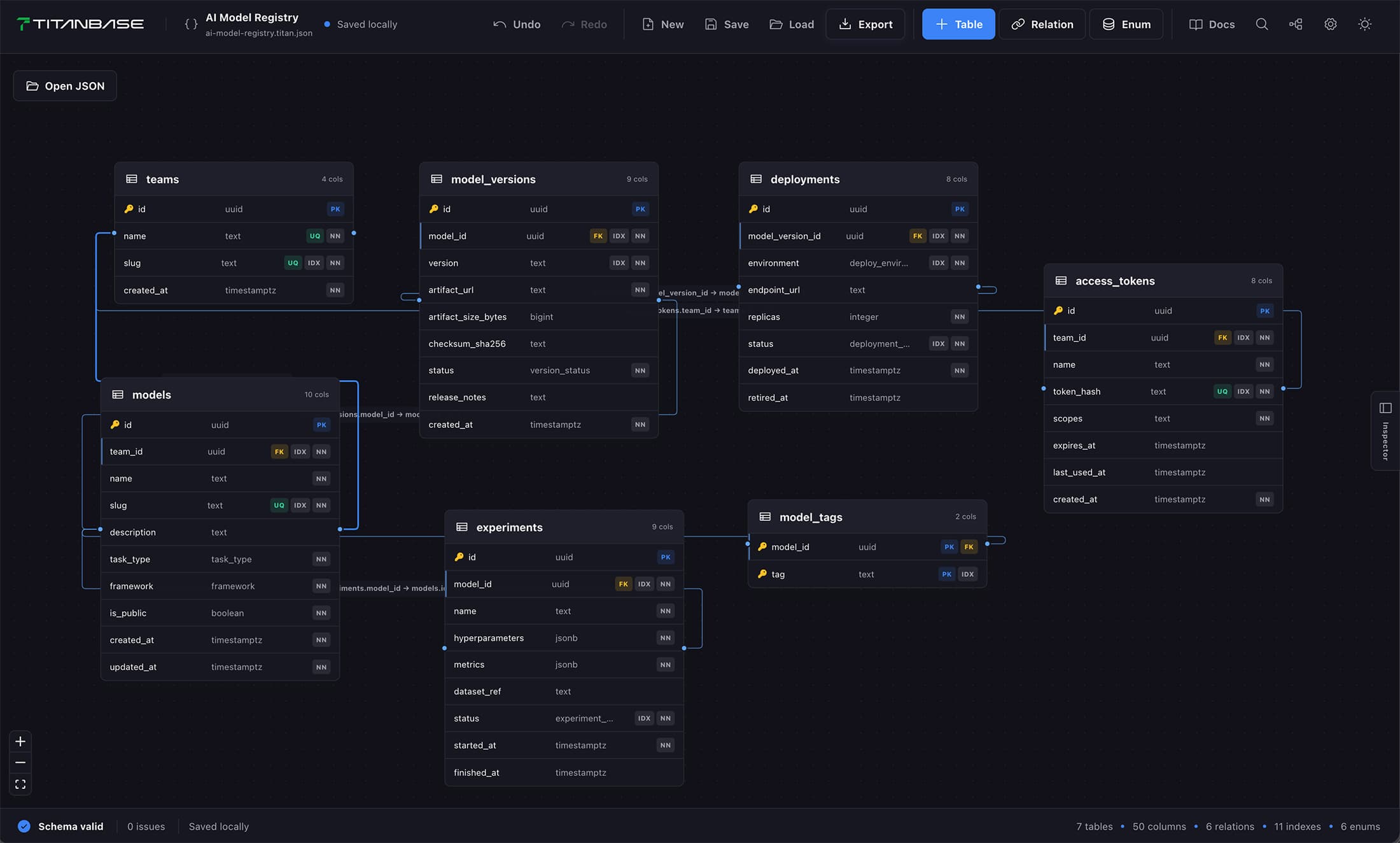
Task: Select the access_tokens table header
Action: point(1163,281)
